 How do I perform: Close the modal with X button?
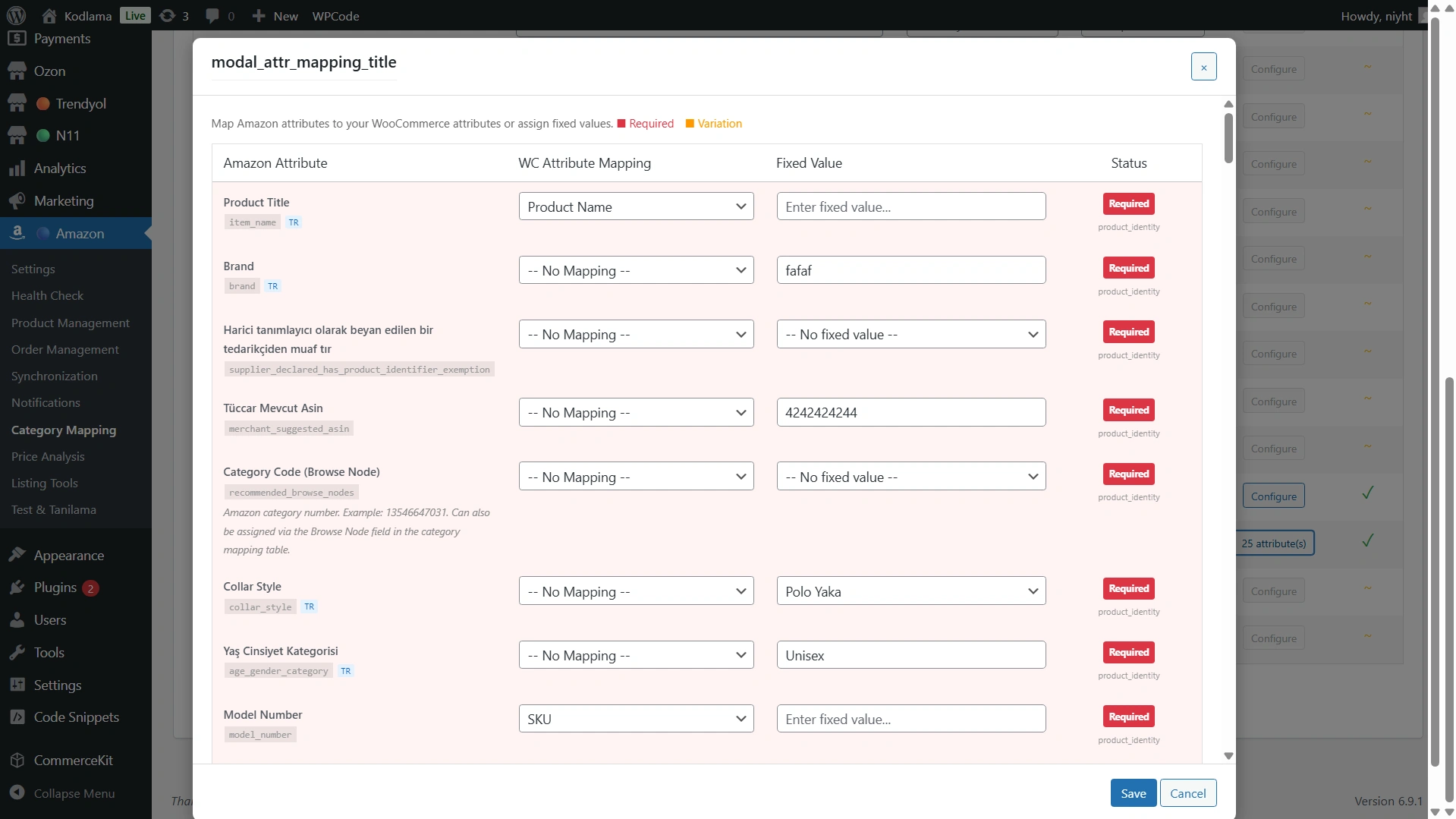[x=1203, y=67]
